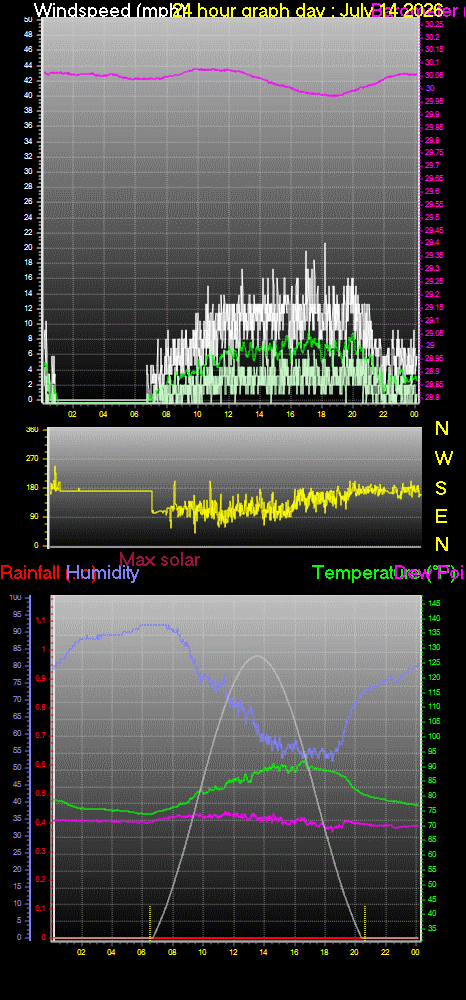
Task: Click the Dew Point label in magenta
Action: pos(430,573)
